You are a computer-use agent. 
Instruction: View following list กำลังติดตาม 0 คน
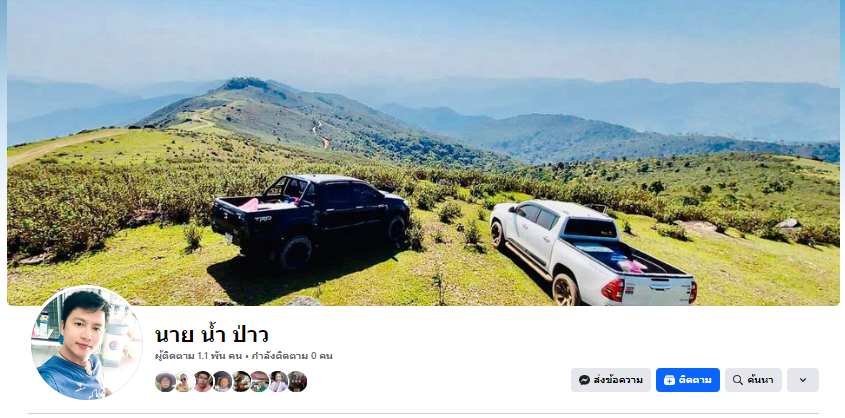(x=292, y=356)
